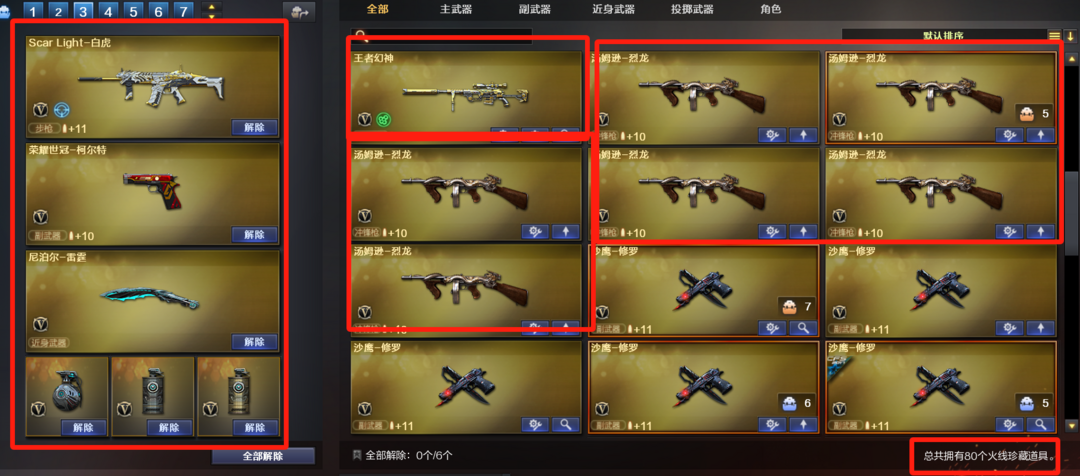Select backpack slot 1
Viewport: 1080px width, 476px height.
[x=34, y=11]
